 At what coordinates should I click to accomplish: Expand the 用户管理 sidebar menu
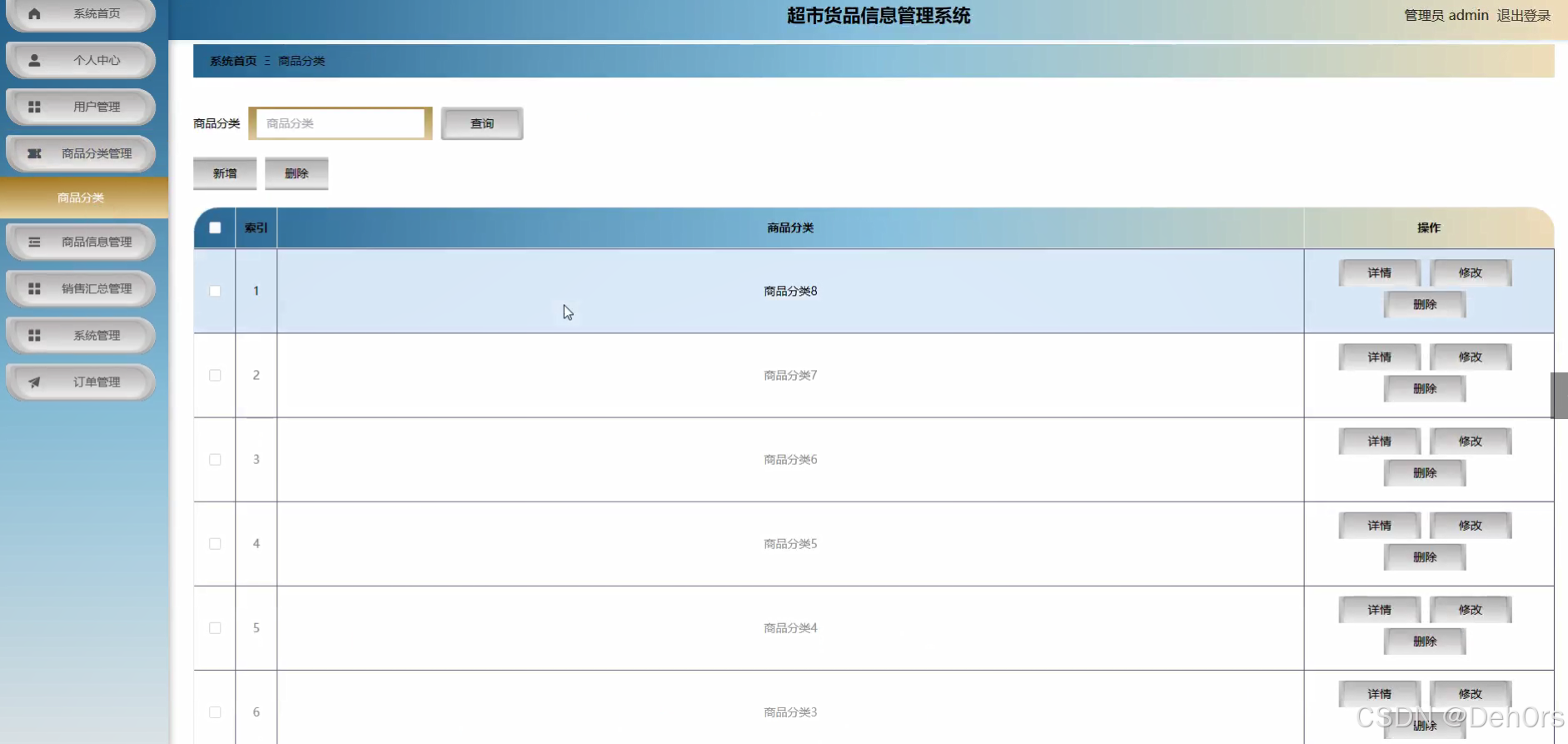pos(81,107)
